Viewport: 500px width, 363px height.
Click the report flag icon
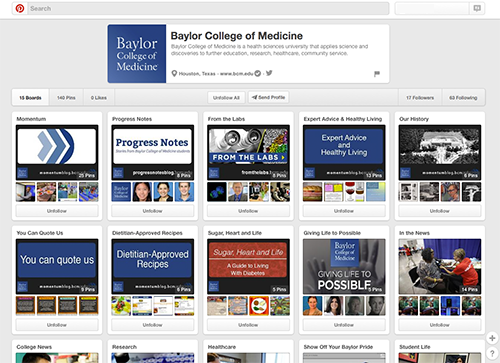coord(377,74)
